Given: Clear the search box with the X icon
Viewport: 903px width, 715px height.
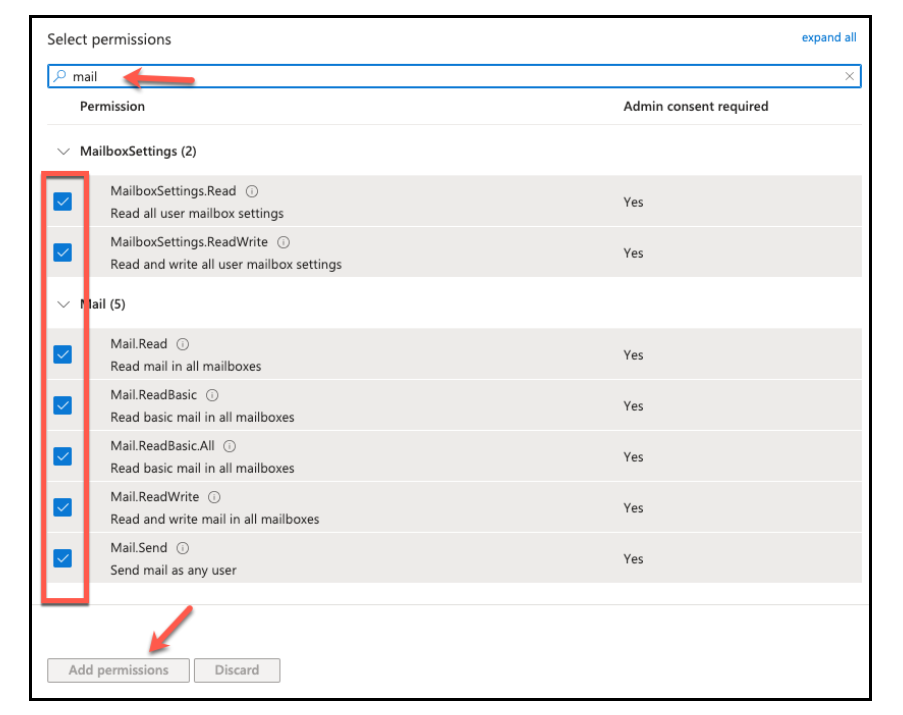Looking at the screenshot, I should (849, 76).
